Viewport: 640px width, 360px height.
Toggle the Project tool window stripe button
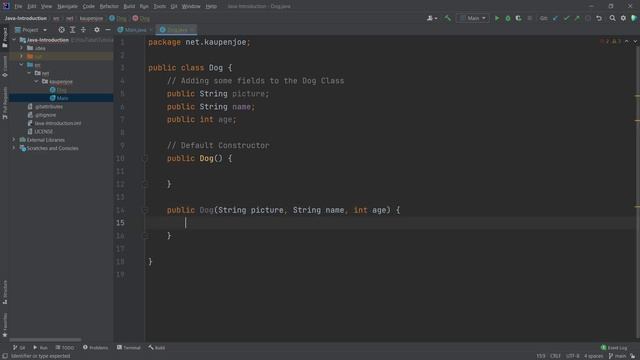click(x=5, y=38)
